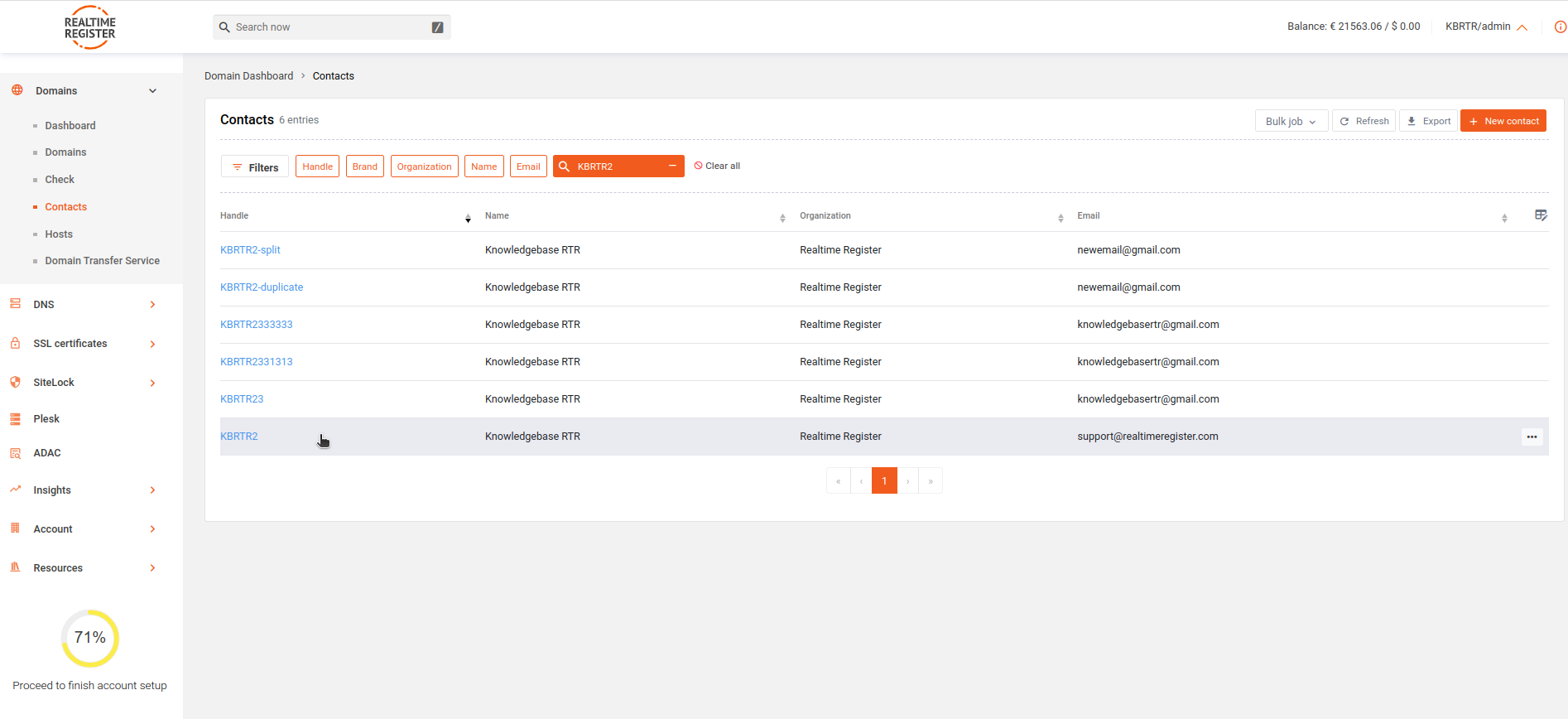Click the Account building icon

tap(16, 528)
